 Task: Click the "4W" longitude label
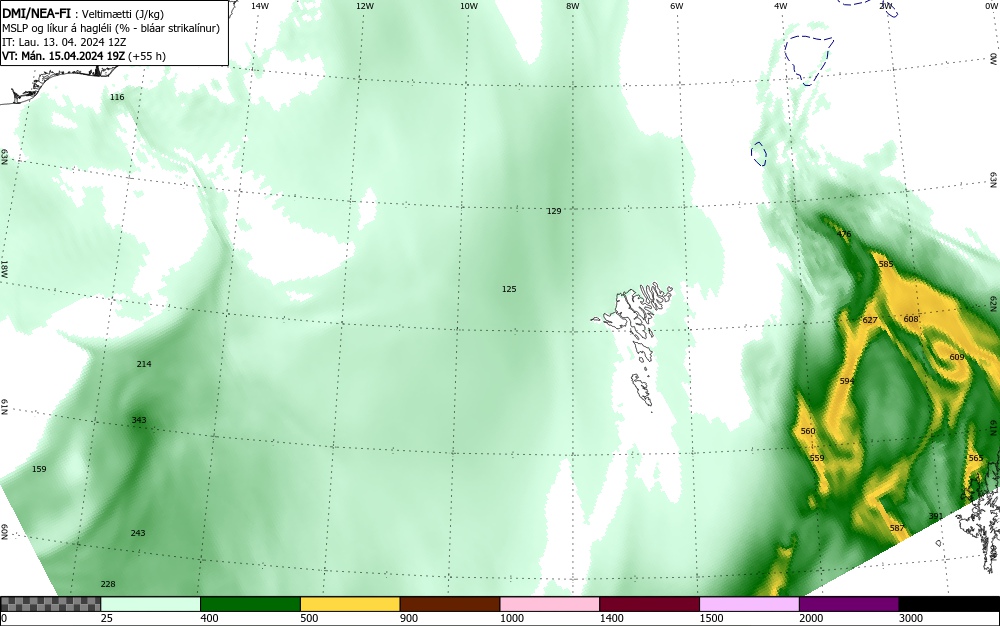tap(781, 6)
